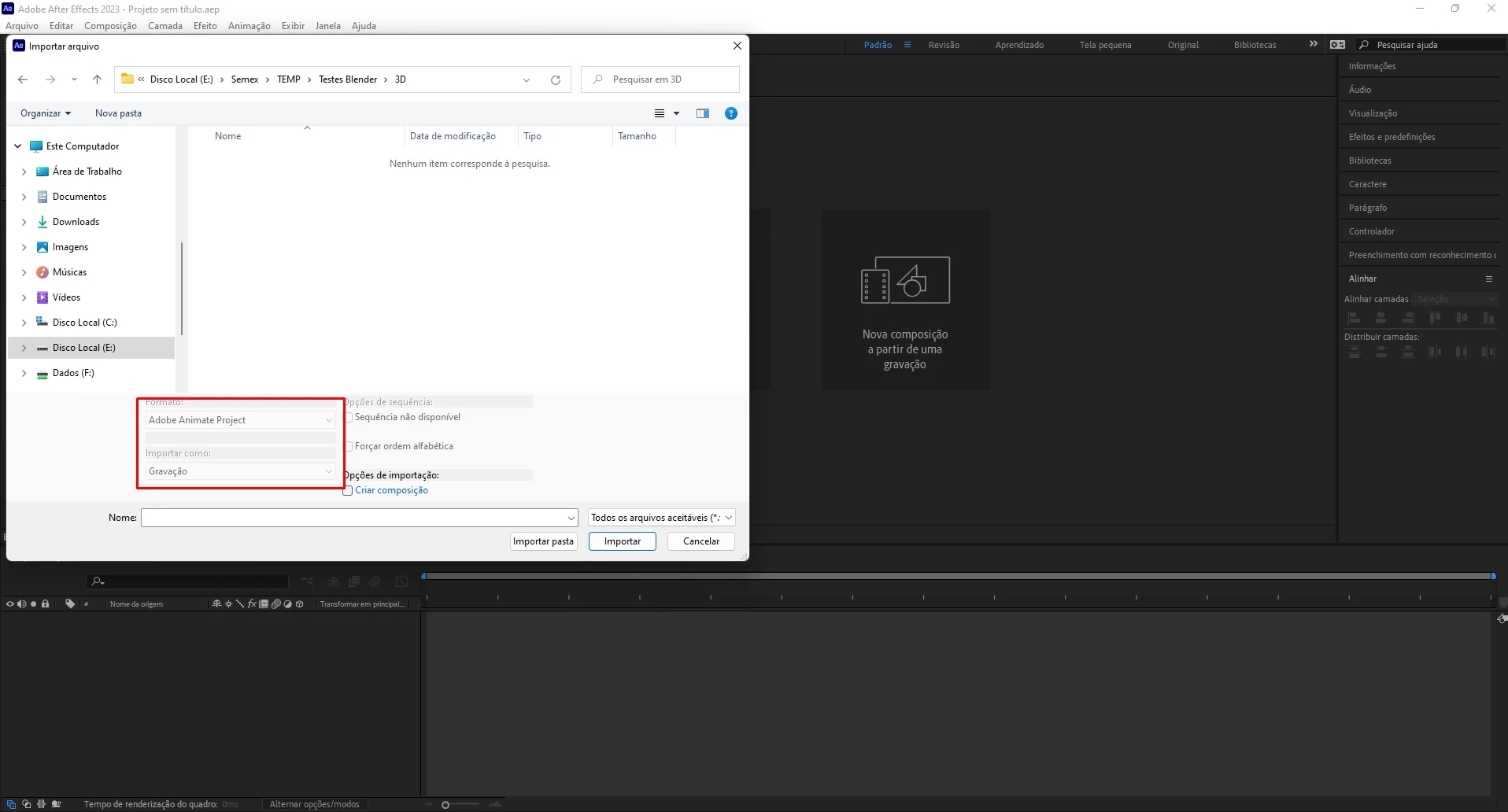Switch to the Revisão workspace

pos(944,45)
